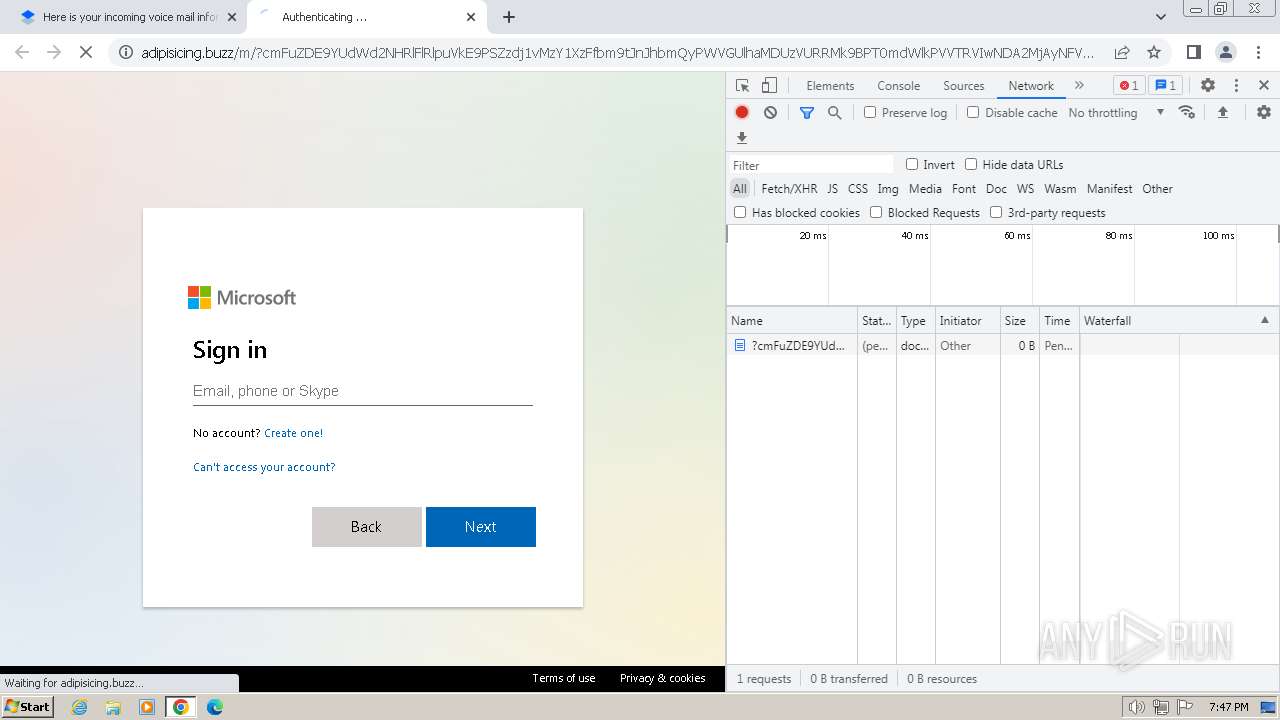Export HAR file download icon

[x=742, y=138]
